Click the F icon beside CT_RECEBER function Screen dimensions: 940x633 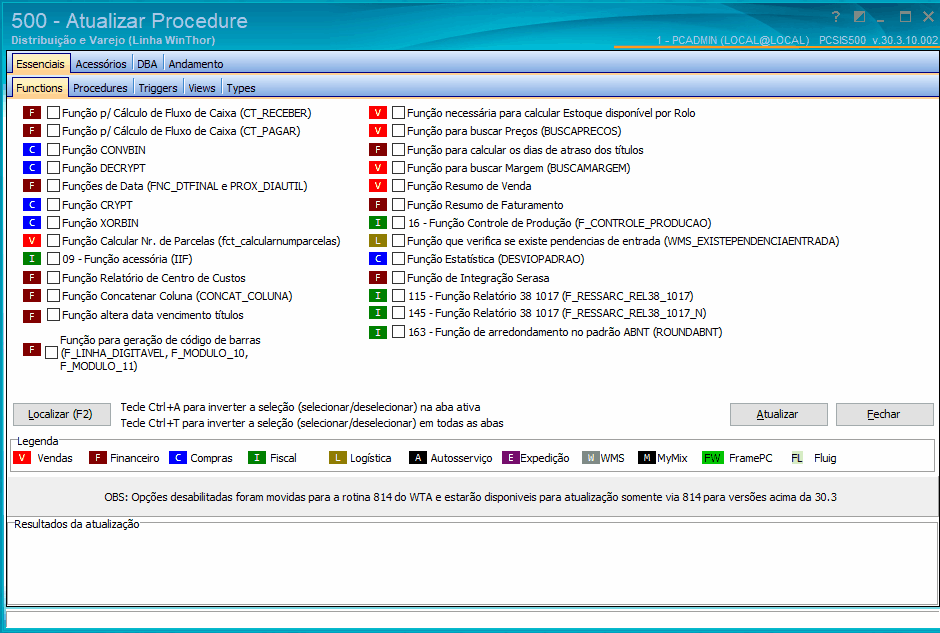click(x=32, y=113)
